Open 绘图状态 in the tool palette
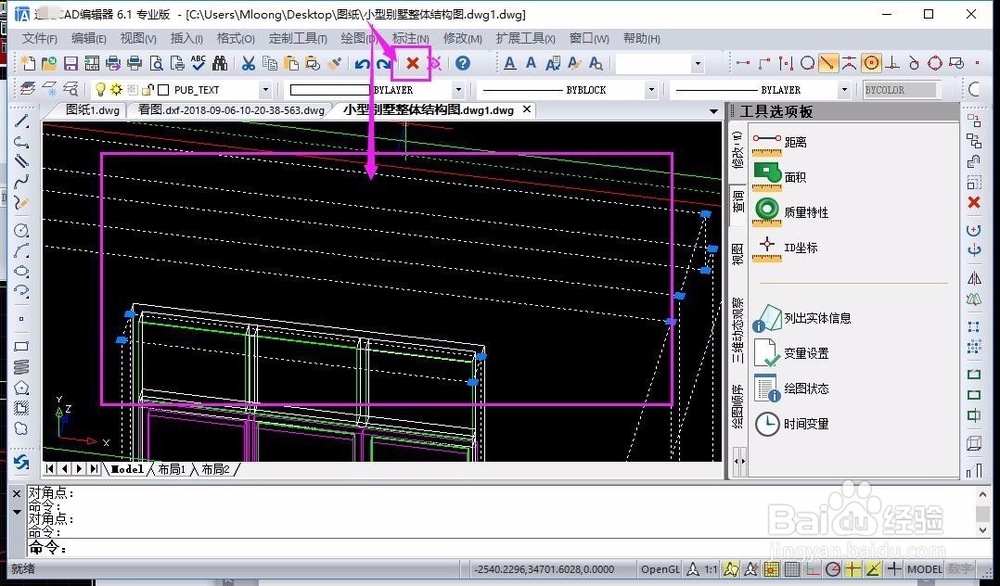This screenshot has width=1000, height=586. [791, 388]
